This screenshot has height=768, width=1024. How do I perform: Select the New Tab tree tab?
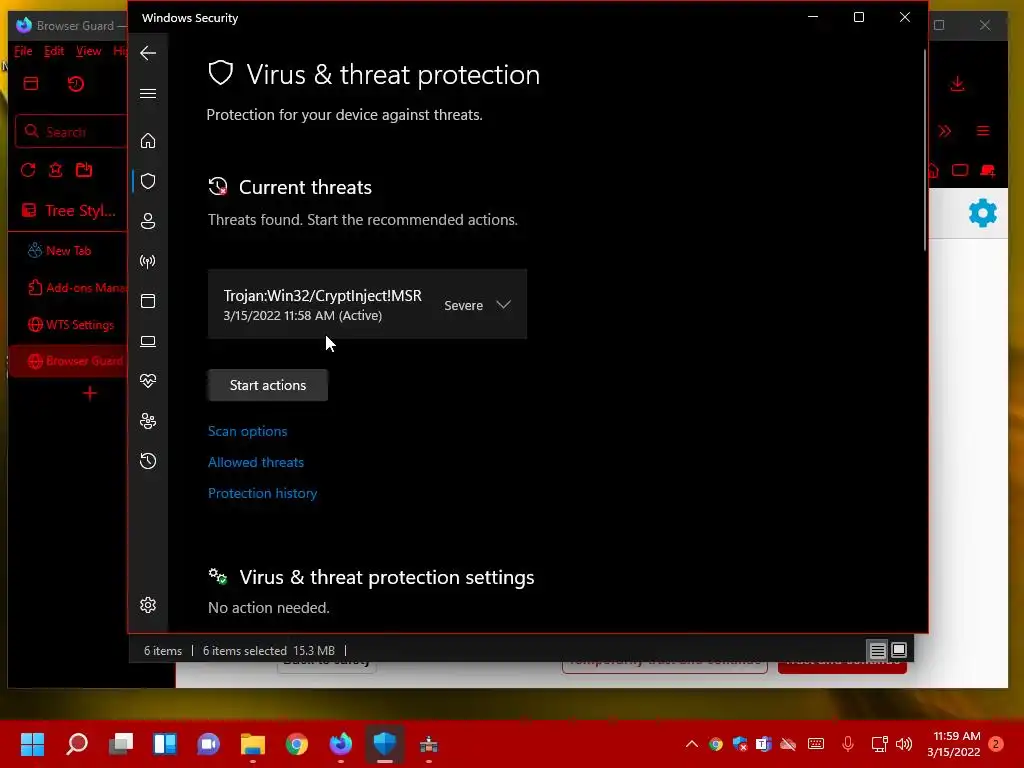pos(69,251)
